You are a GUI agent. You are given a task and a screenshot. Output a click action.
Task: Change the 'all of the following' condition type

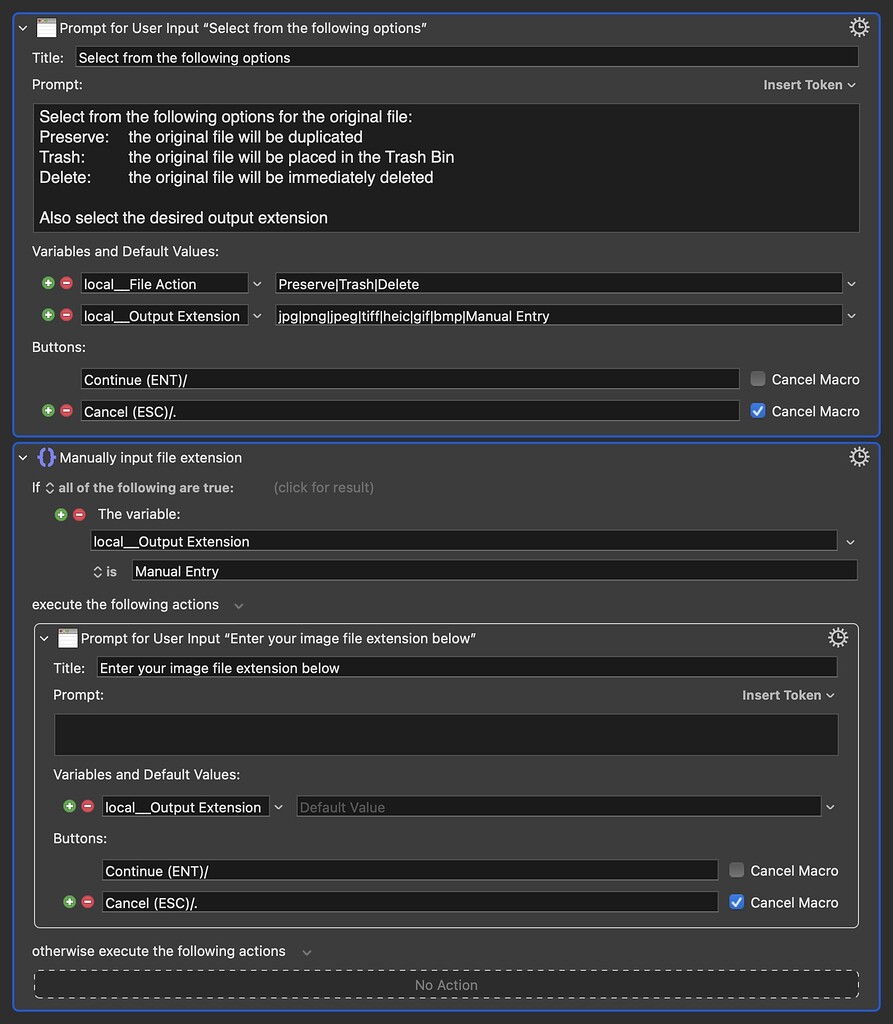point(50,488)
